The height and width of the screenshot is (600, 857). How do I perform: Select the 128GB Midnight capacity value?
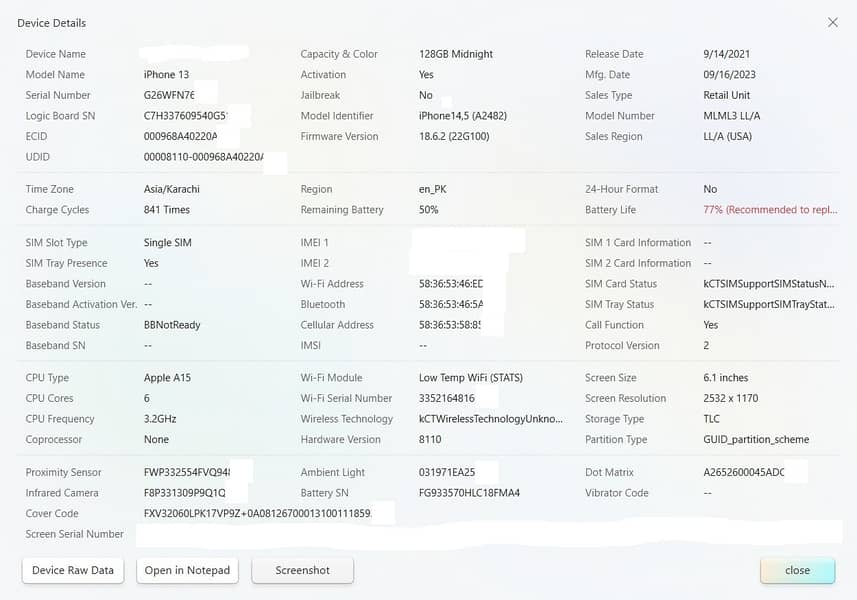pyautogui.click(x=456, y=54)
